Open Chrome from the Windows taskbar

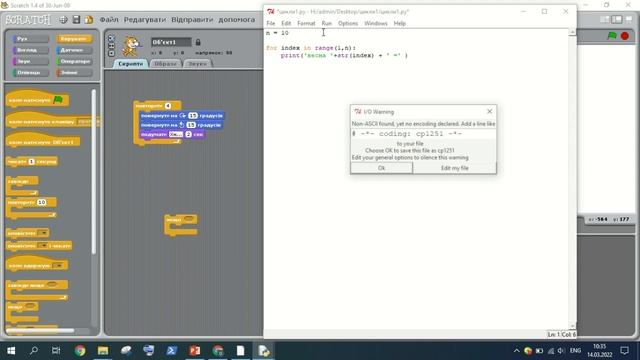tap(80, 351)
